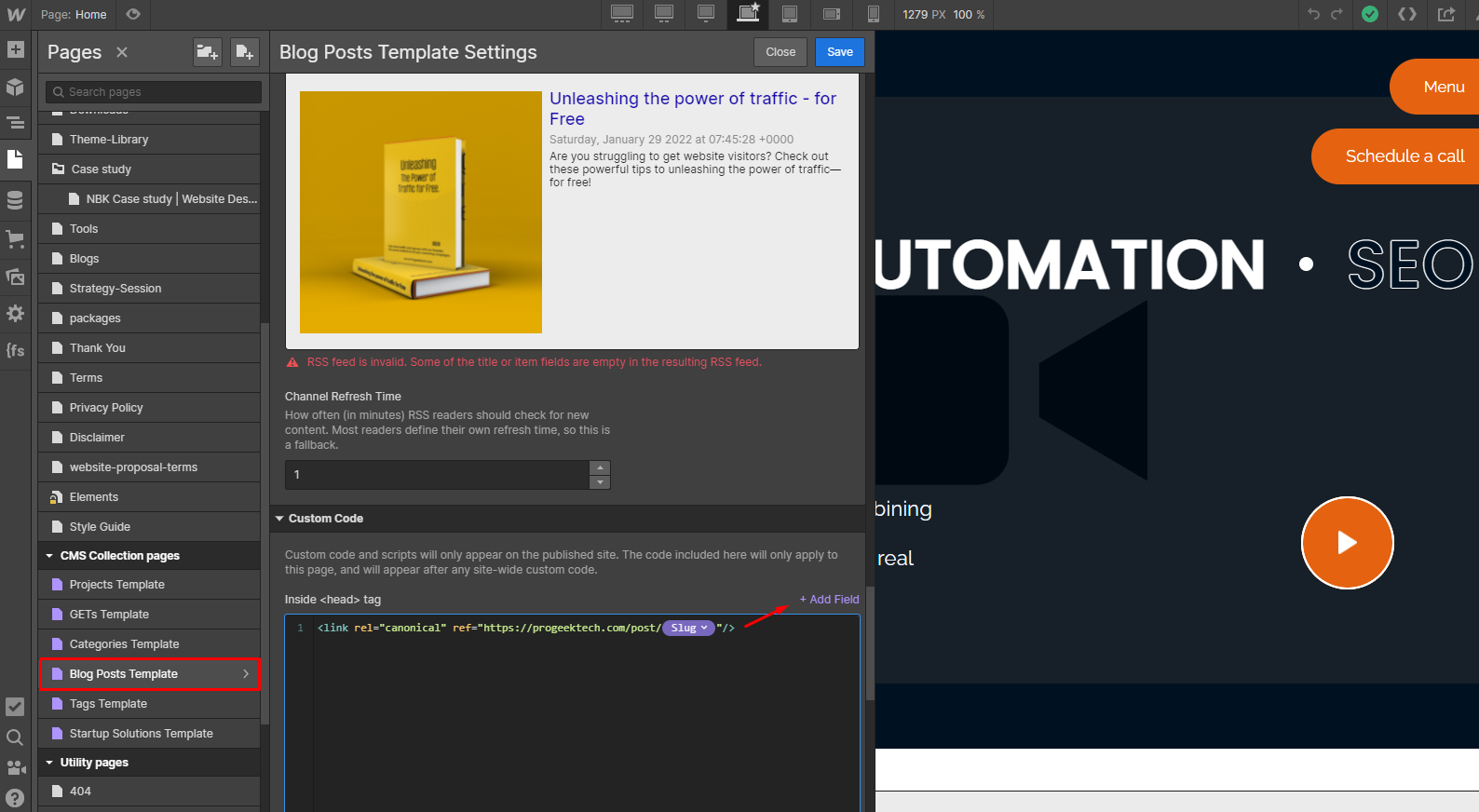Open the Slug field dropdown
The width and height of the screenshot is (1479, 812).
pos(689,628)
